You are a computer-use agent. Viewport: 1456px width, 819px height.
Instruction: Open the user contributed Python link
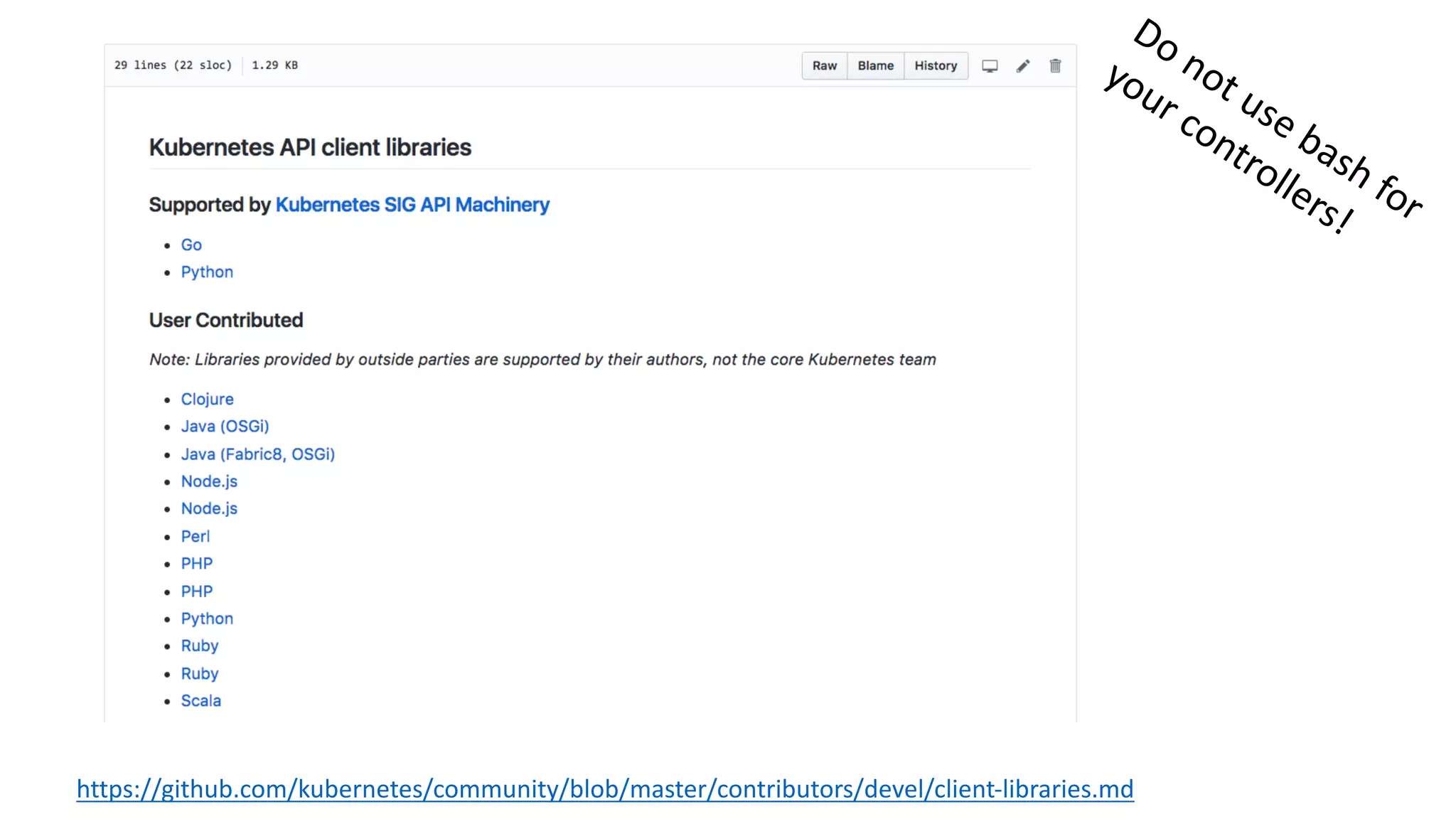[207, 619]
